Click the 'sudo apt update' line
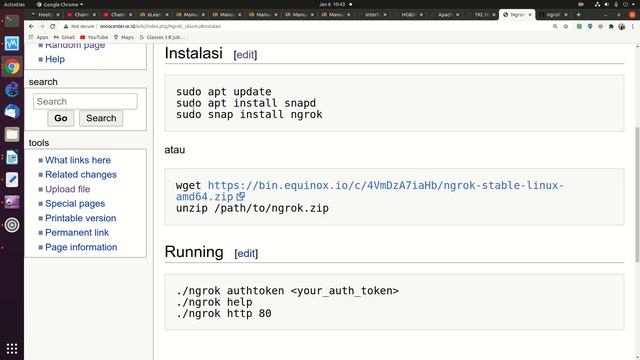 pyautogui.click(x=224, y=91)
